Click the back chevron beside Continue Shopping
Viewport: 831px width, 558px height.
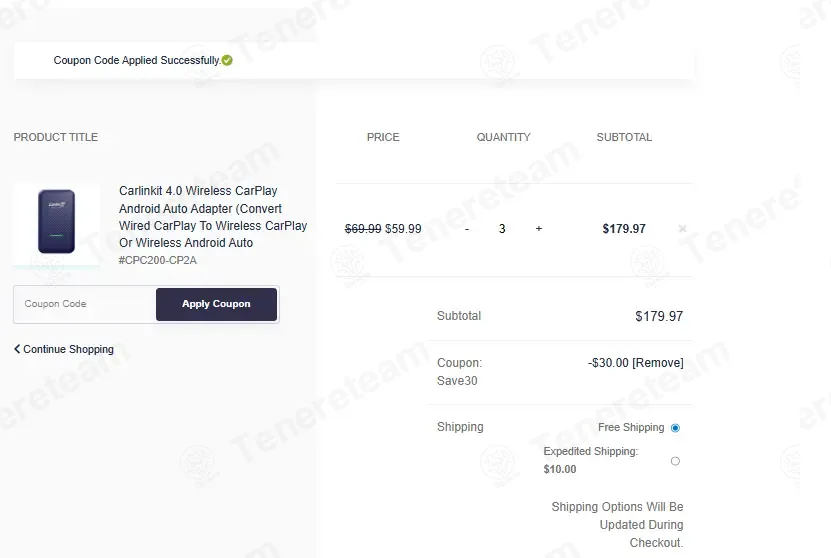17,349
